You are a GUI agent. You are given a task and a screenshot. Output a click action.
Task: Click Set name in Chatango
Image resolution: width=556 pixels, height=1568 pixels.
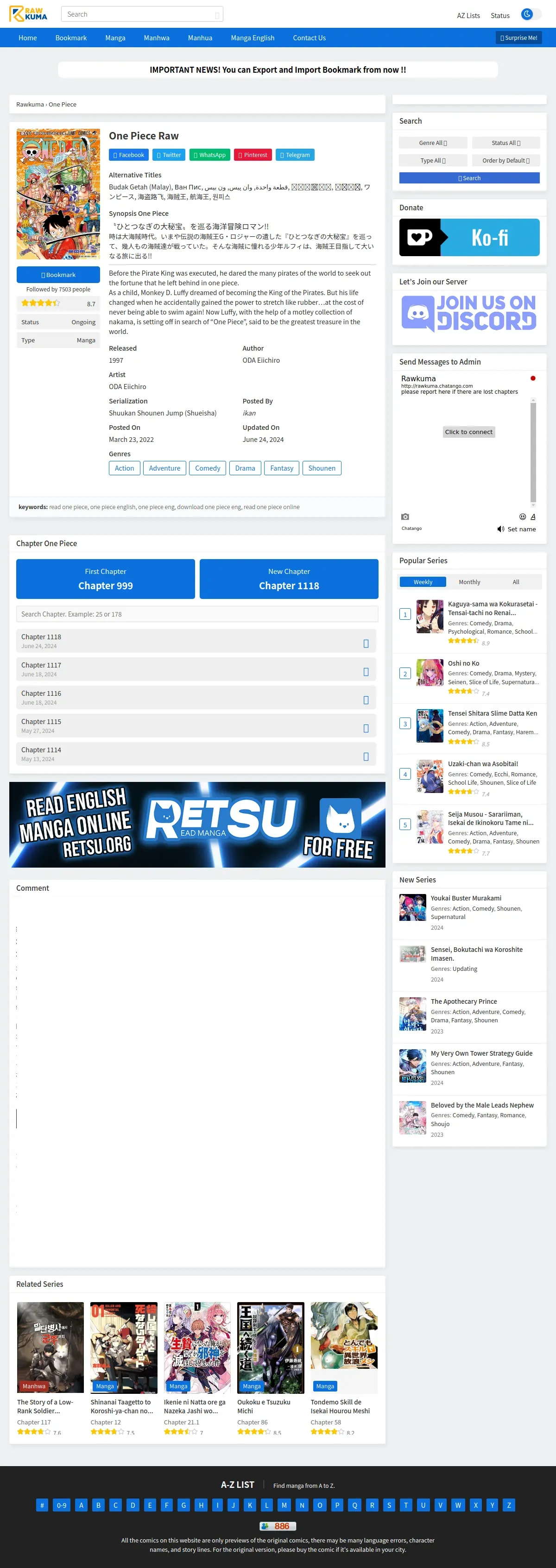pyautogui.click(x=521, y=529)
